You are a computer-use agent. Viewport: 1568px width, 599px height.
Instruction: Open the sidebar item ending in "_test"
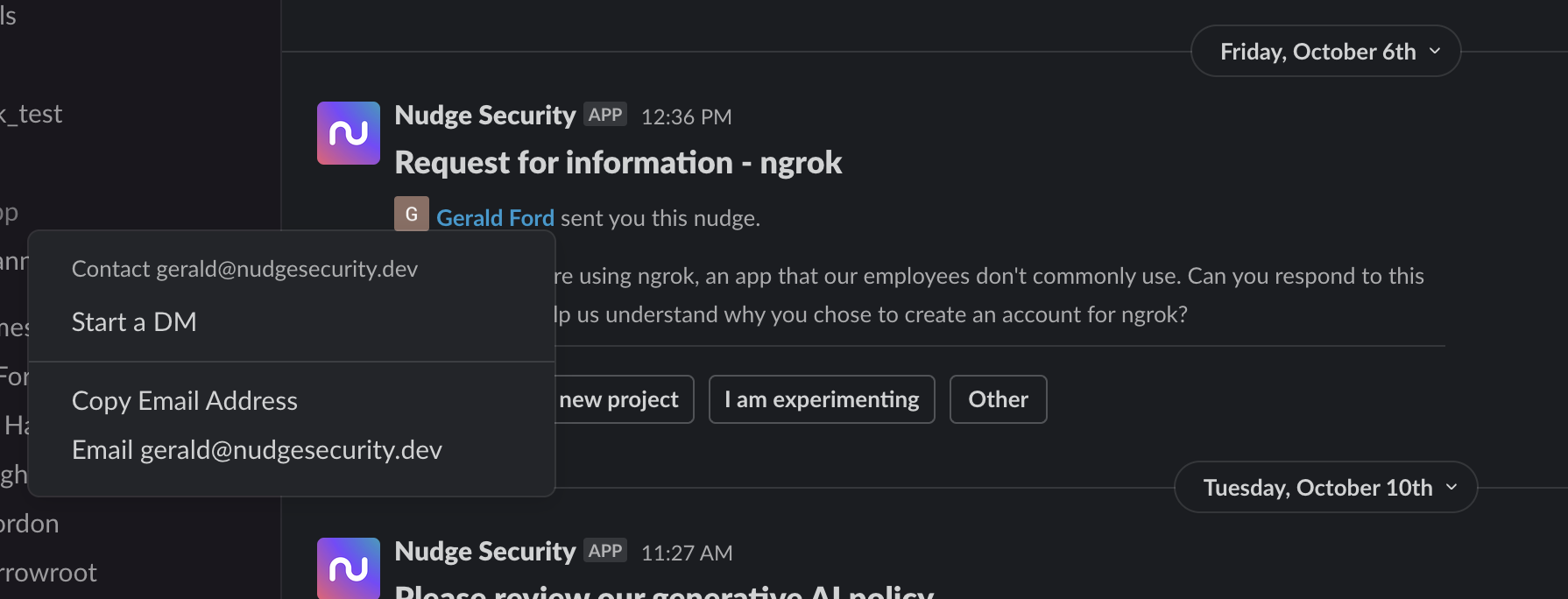[33, 115]
